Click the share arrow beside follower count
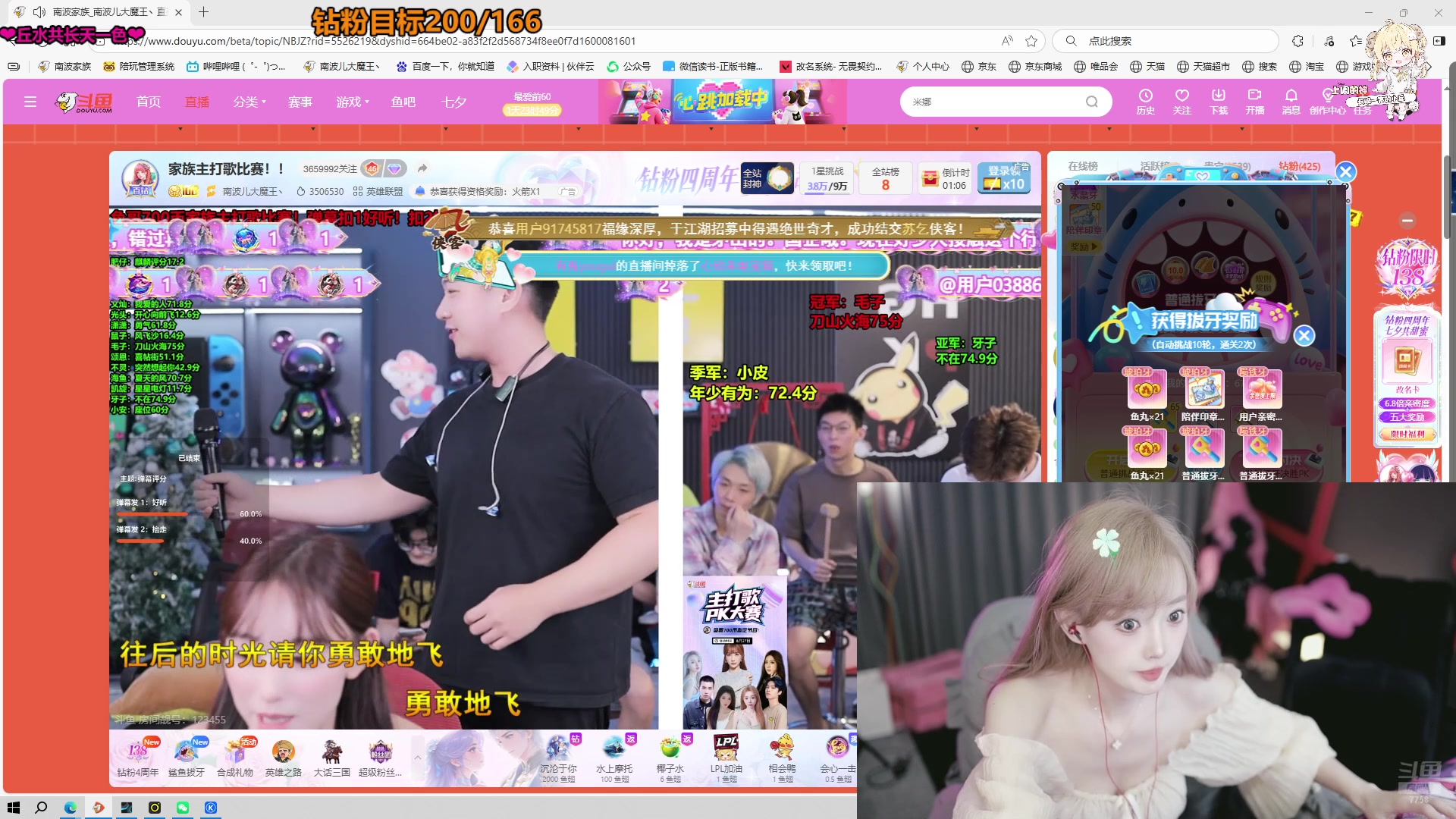Screen dimensions: 1456x819 coord(422,168)
